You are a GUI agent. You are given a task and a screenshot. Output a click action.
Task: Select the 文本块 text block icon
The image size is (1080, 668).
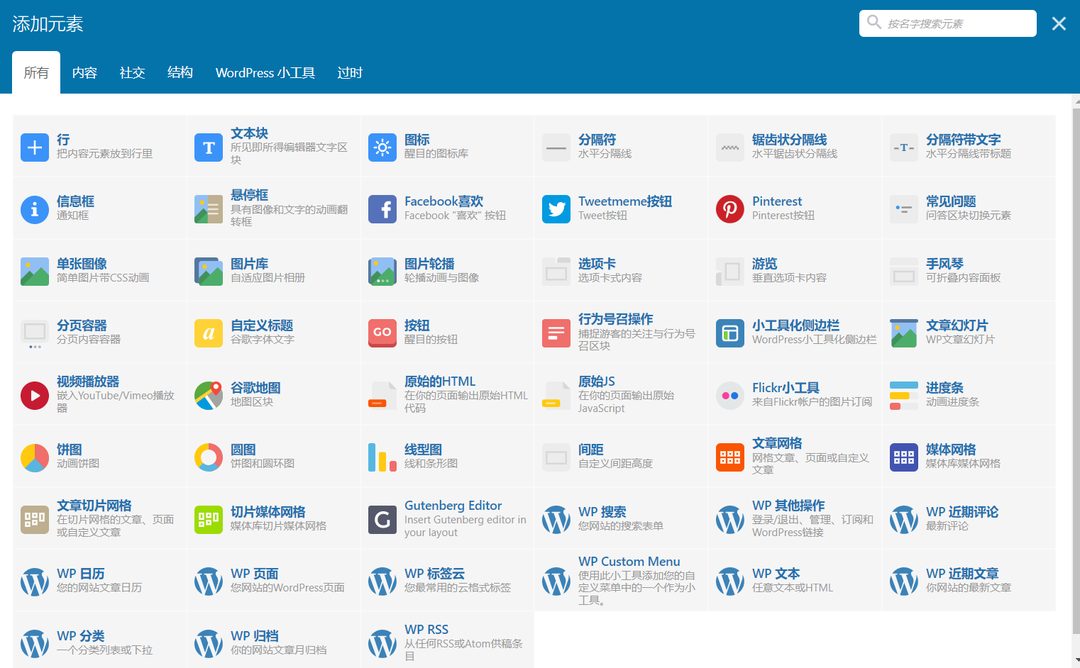tap(208, 147)
